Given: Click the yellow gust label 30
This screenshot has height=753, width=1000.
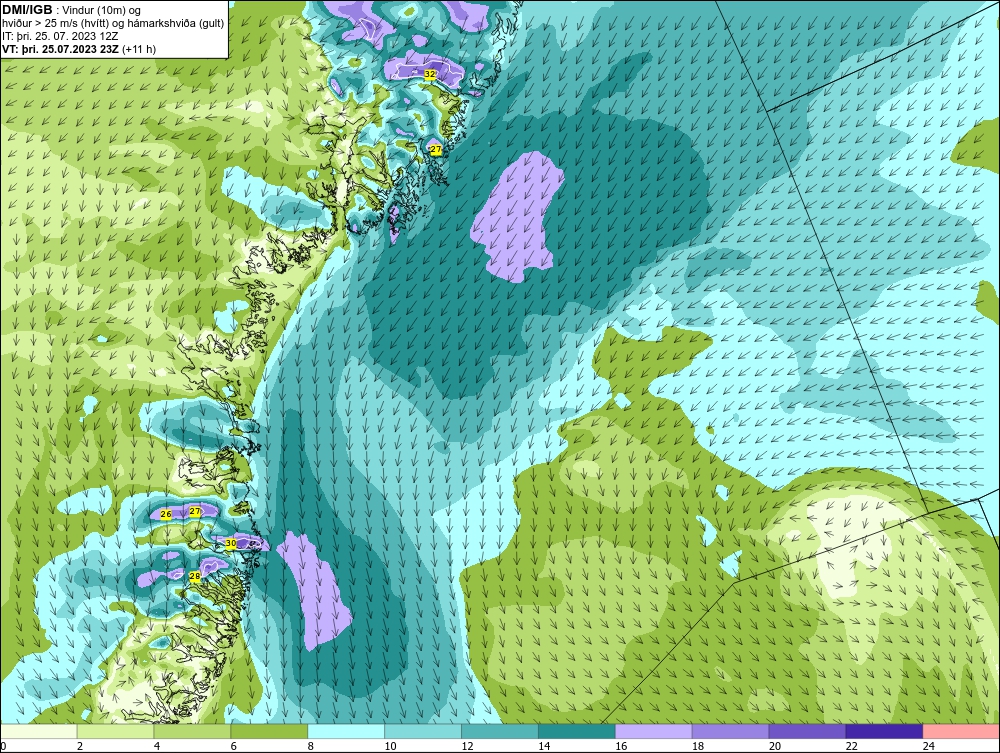Looking at the screenshot, I should pyautogui.click(x=231, y=543).
